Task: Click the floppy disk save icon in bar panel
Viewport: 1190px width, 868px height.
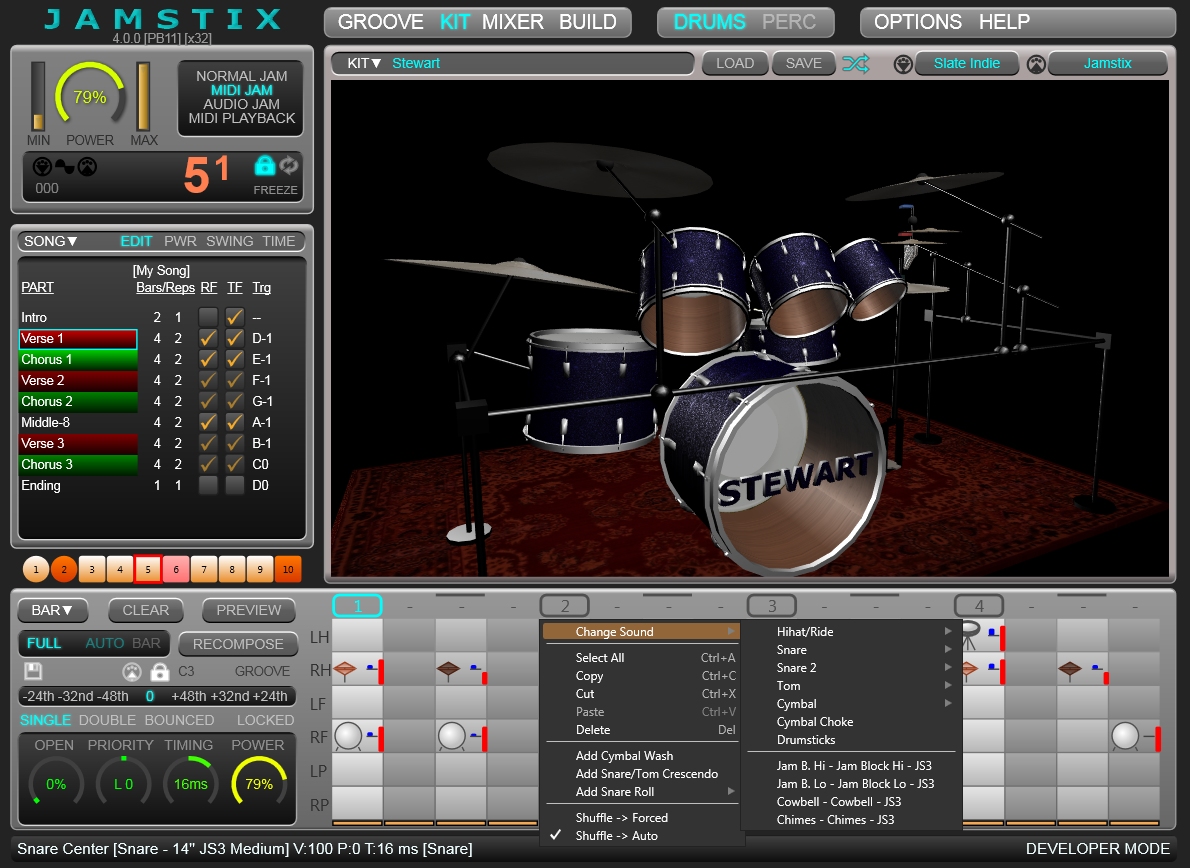Action: (x=34, y=671)
